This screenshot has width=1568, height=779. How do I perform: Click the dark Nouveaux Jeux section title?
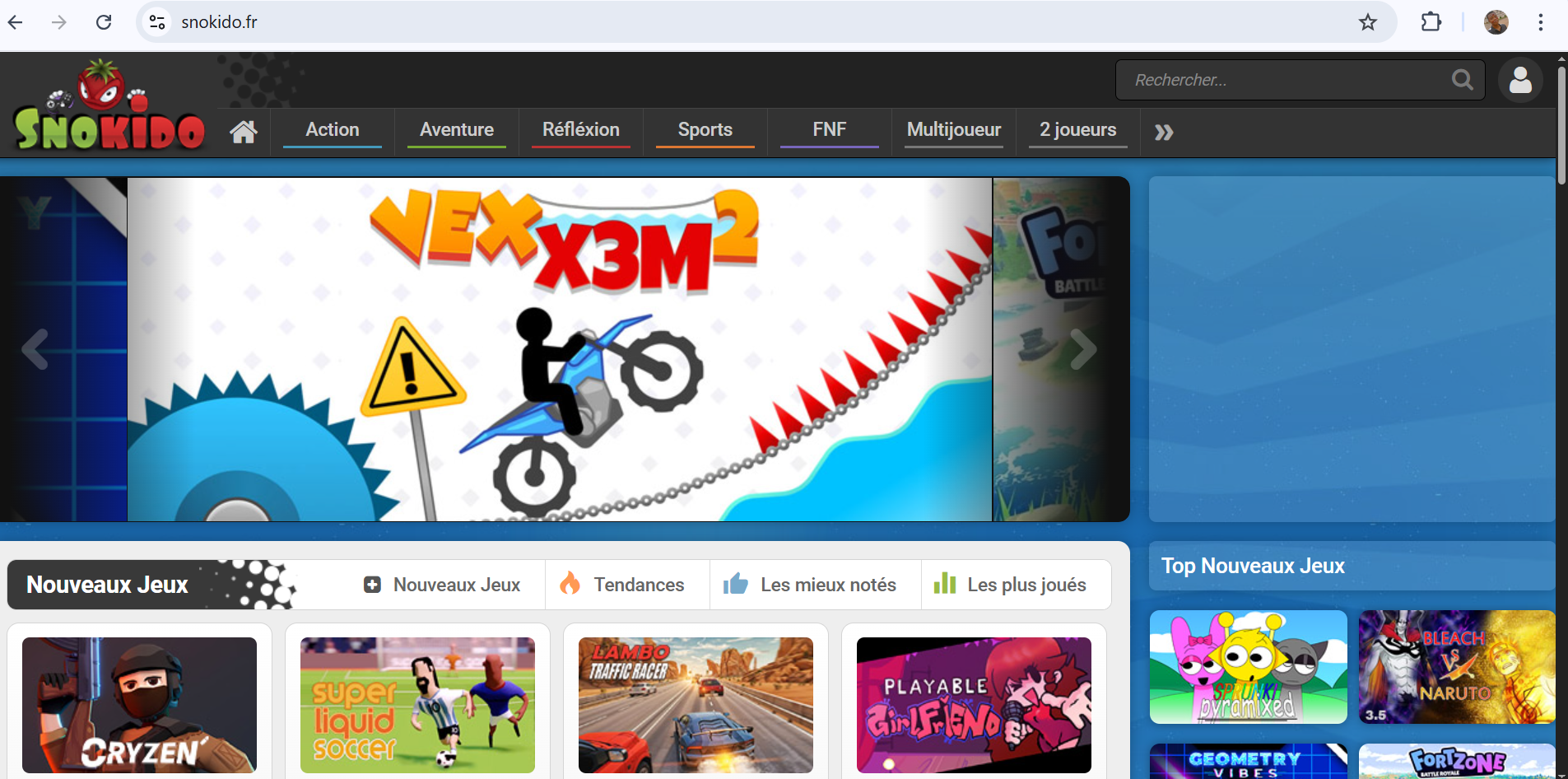pyautogui.click(x=108, y=585)
